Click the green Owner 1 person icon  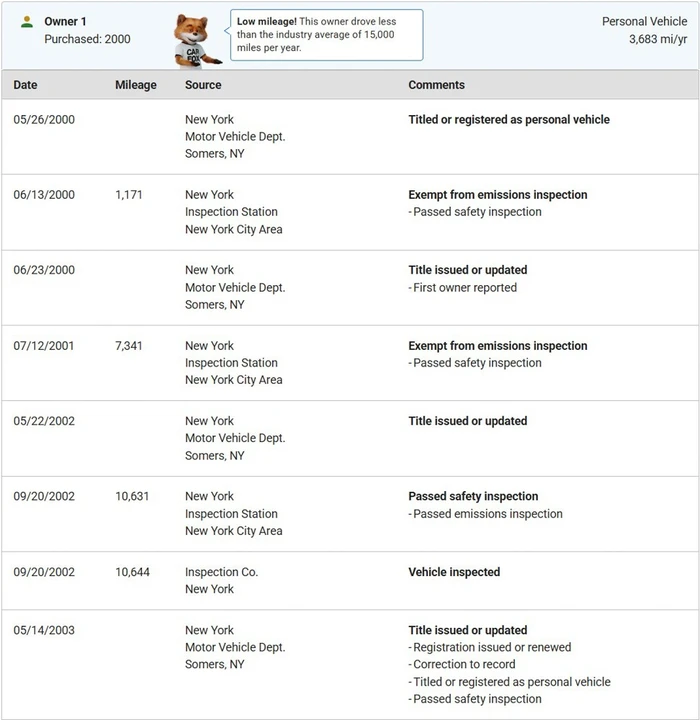(x=27, y=22)
